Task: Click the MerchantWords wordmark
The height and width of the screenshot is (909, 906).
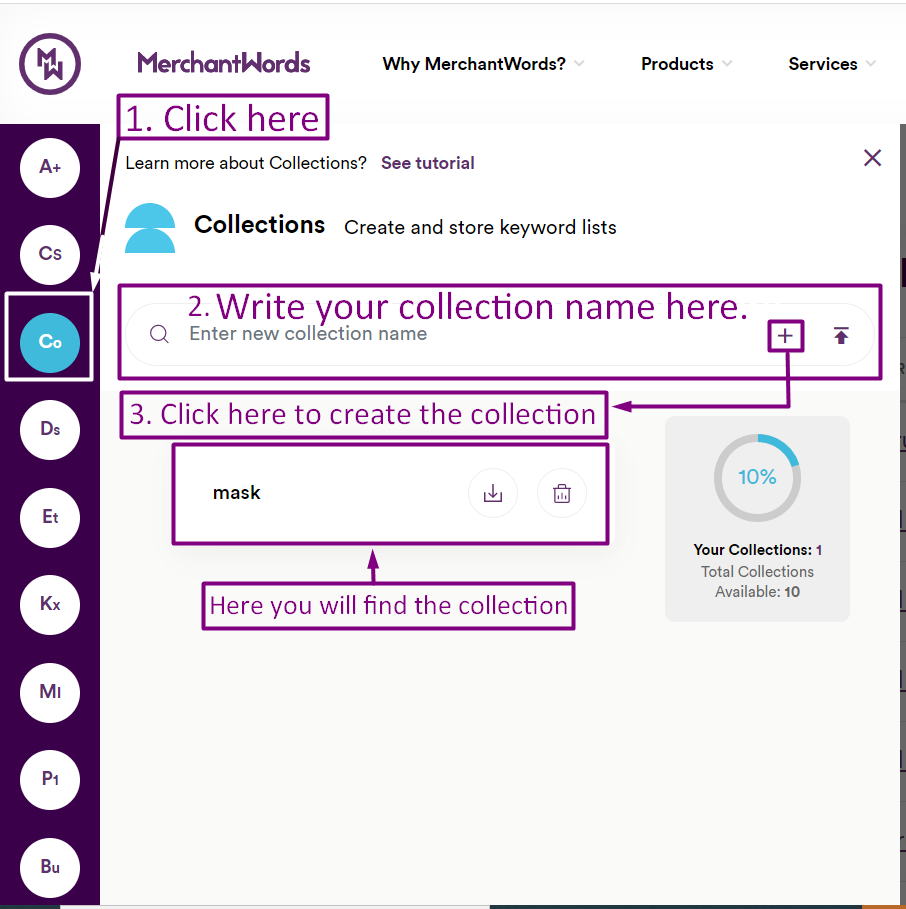Action: [224, 63]
